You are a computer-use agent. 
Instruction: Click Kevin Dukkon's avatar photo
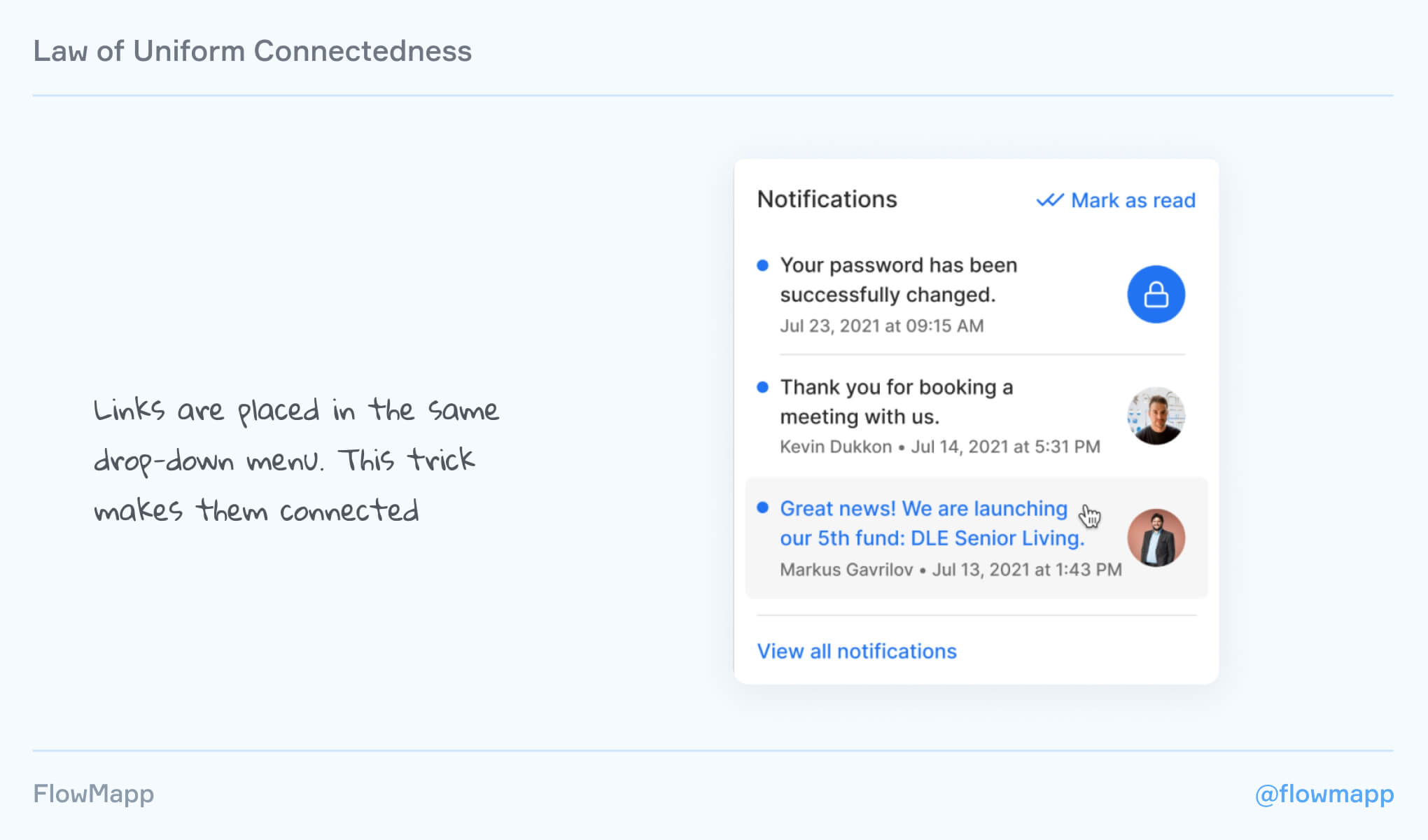[1156, 416]
